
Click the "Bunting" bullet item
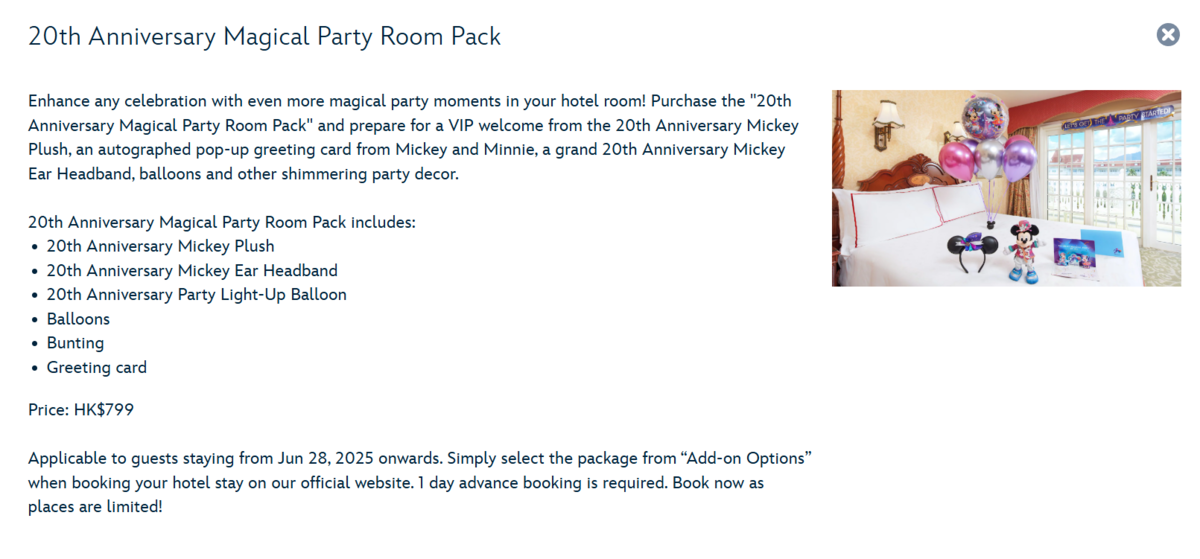coord(75,343)
